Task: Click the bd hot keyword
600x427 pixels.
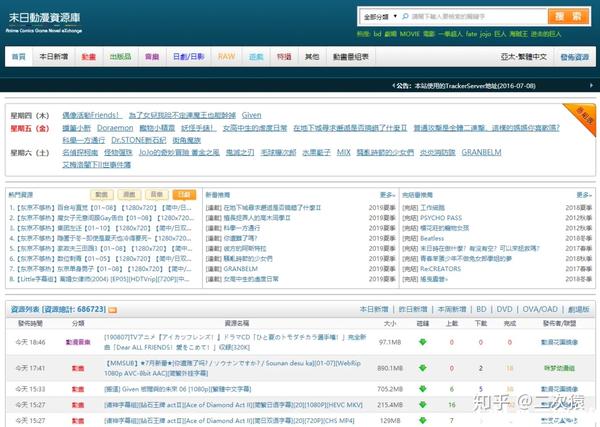Action: [x=377, y=34]
